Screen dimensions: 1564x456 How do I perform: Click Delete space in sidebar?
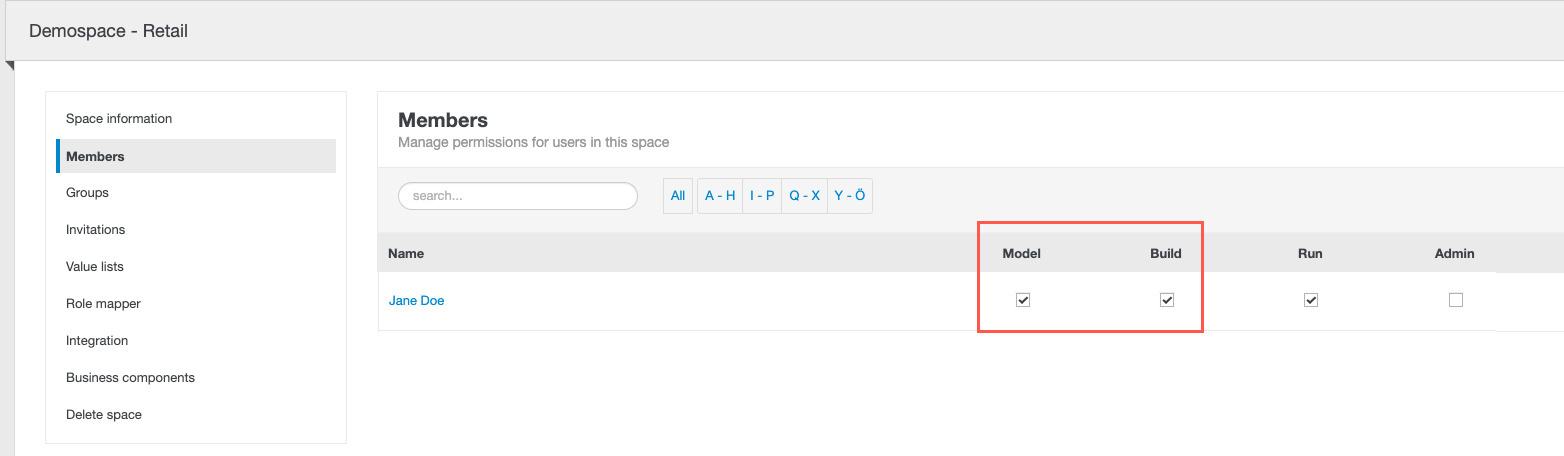click(104, 415)
